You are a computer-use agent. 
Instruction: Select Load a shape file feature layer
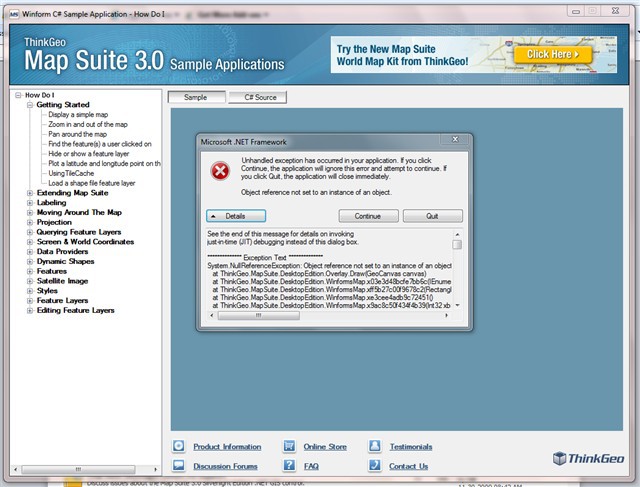[91, 183]
